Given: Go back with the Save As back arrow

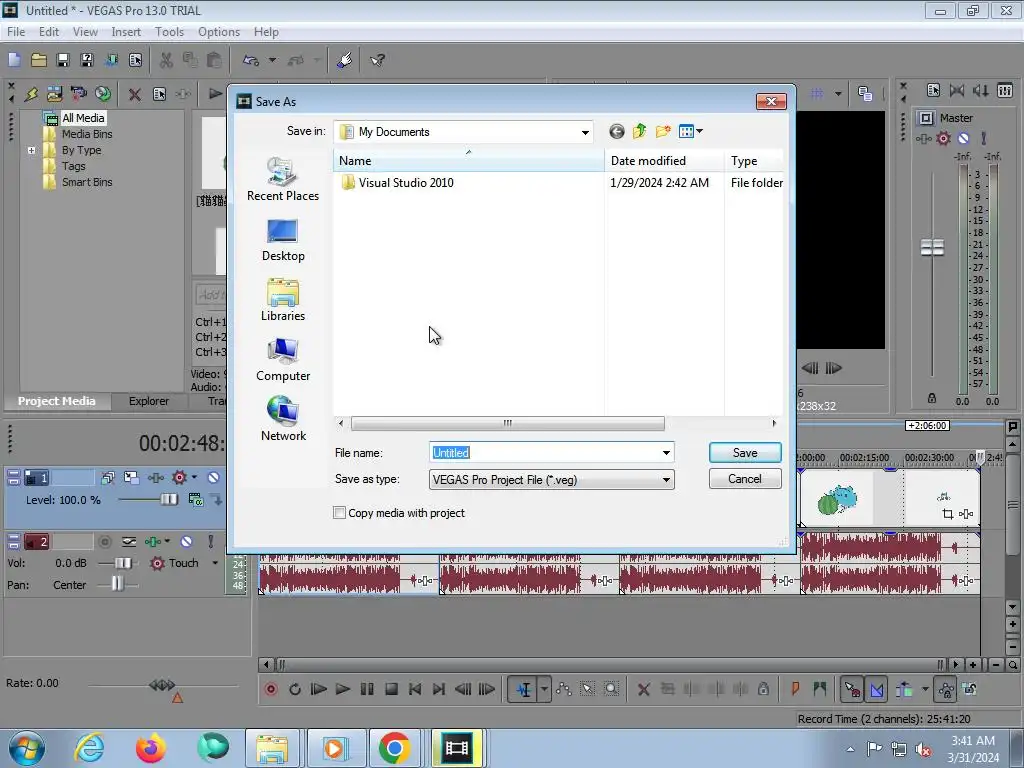Looking at the screenshot, I should pos(616,132).
